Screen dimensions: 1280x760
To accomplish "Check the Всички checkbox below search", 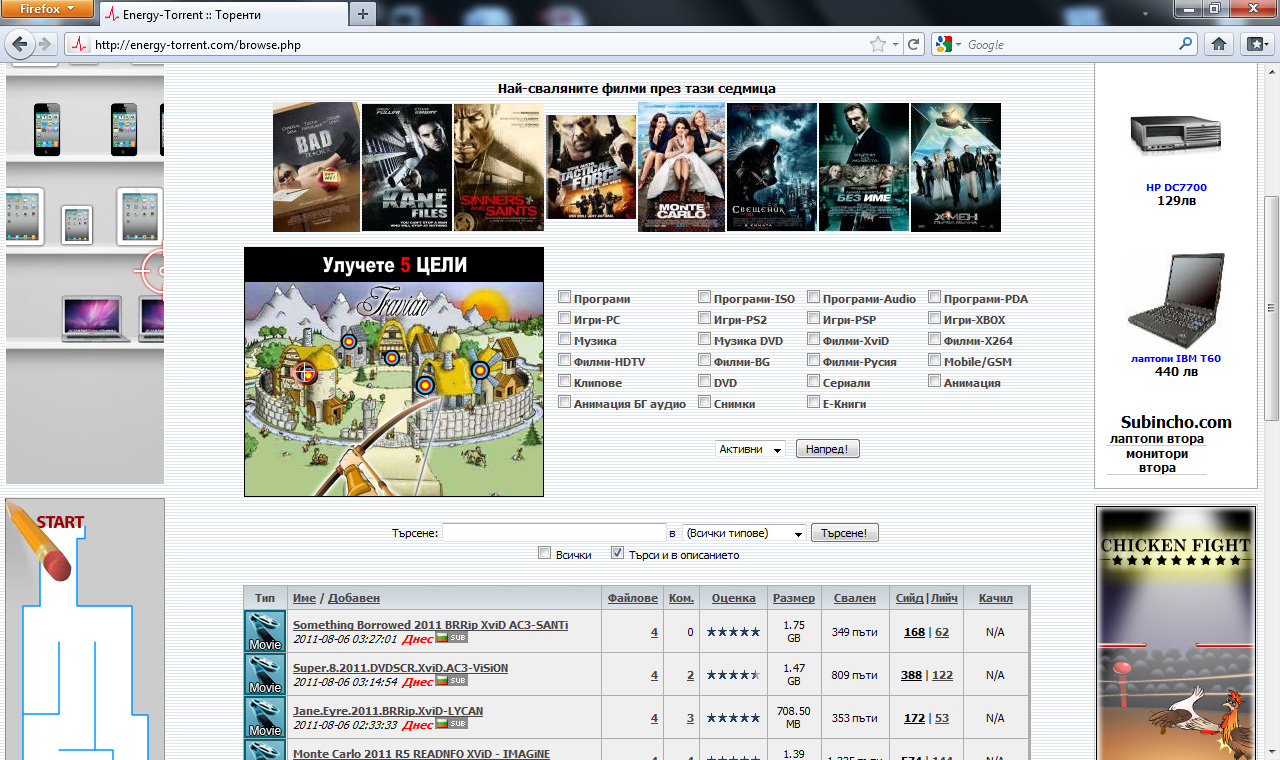I will 545,553.
